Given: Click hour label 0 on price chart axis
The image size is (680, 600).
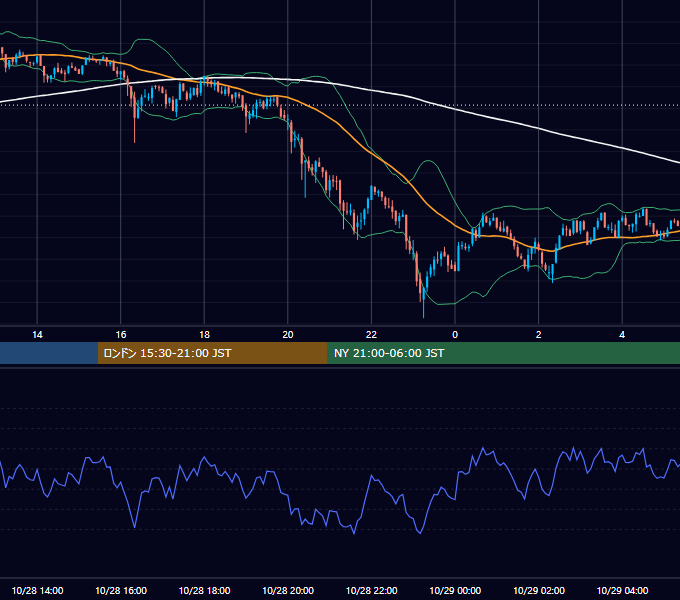Looking at the screenshot, I should [455, 335].
